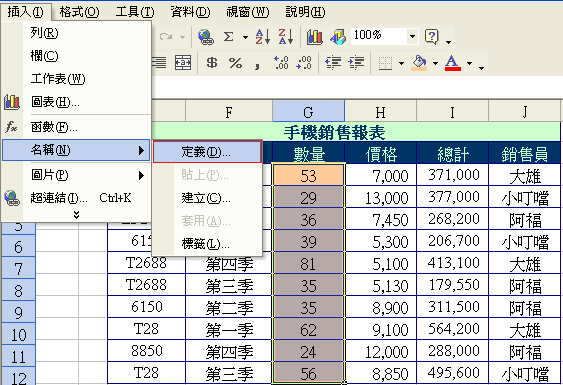Click Increase Indent icon

click(356, 62)
